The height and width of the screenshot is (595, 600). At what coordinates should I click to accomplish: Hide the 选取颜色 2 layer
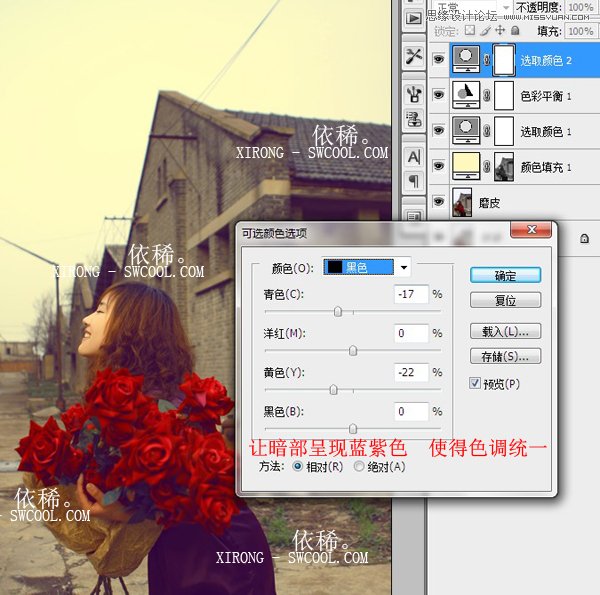[439, 59]
